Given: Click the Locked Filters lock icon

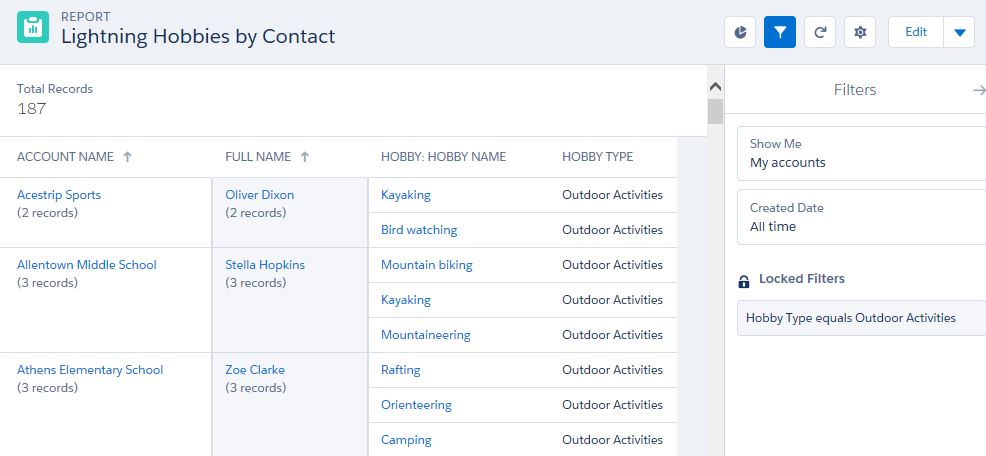Looking at the screenshot, I should pyautogui.click(x=743, y=280).
